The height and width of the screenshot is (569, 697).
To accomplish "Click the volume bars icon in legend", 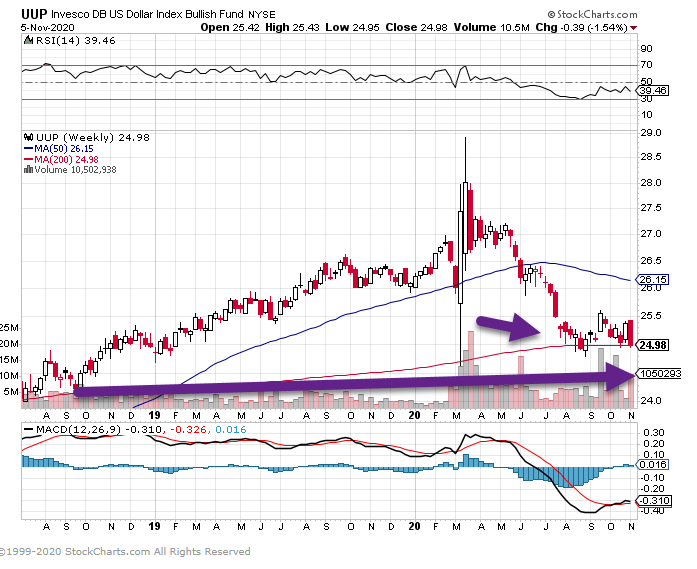I will point(28,169).
